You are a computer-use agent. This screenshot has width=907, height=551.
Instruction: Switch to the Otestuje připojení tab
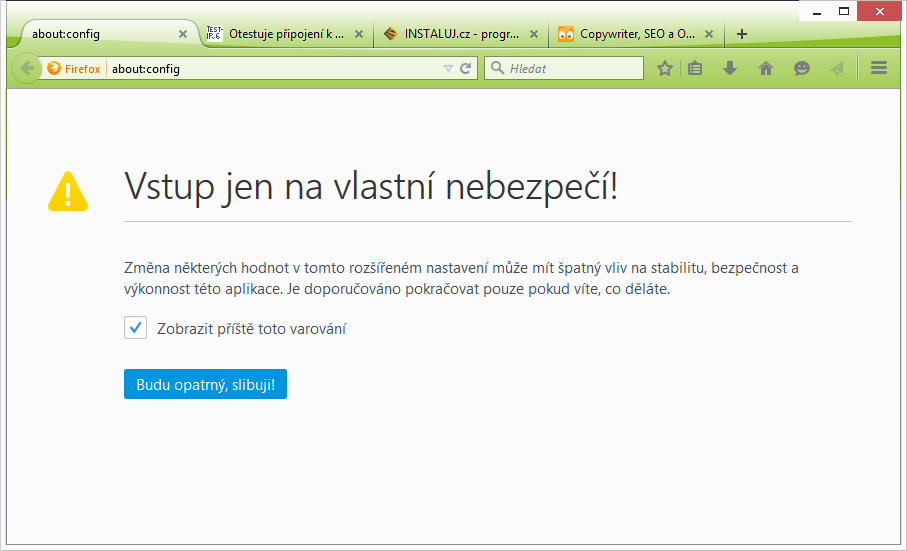pos(286,34)
